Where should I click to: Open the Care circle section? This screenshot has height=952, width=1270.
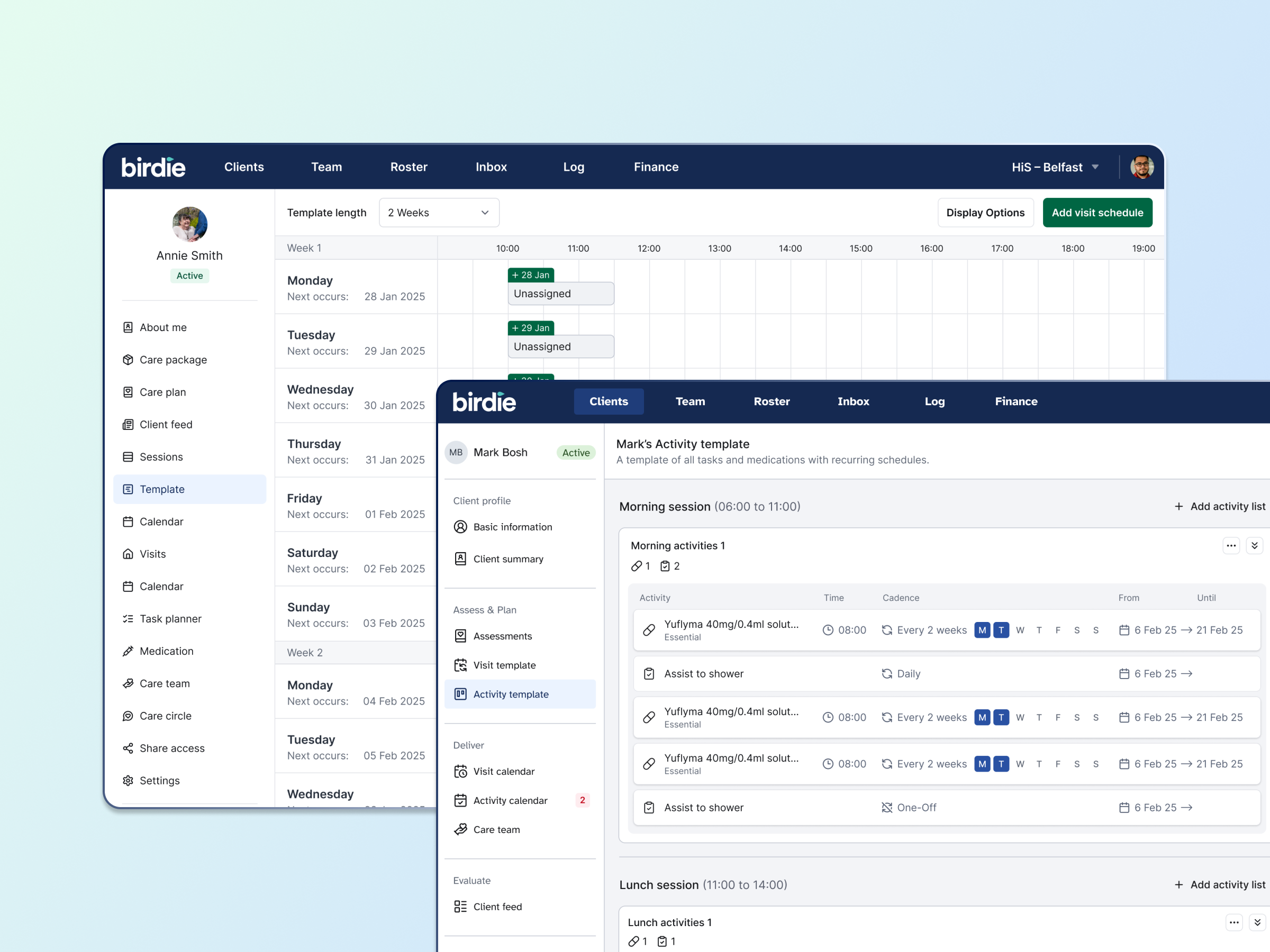[165, 716]
